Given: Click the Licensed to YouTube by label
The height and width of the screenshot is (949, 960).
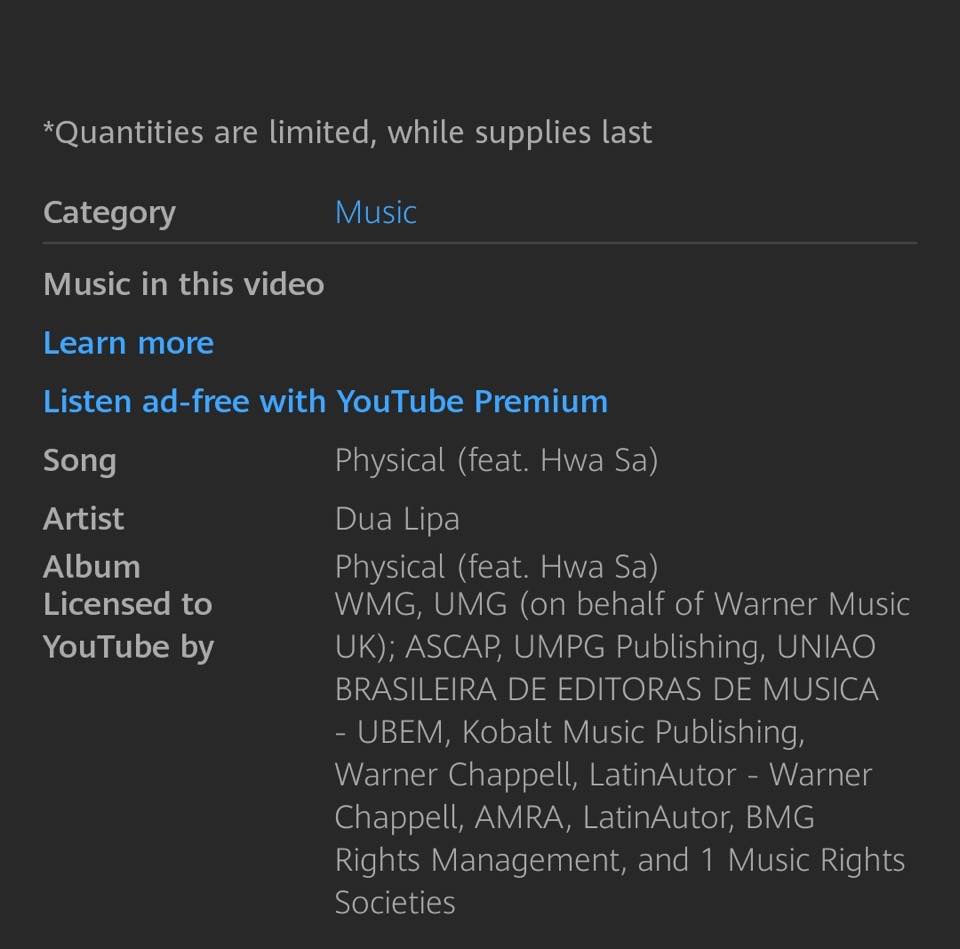Looking at the screenshot, I should coord(128,625).
